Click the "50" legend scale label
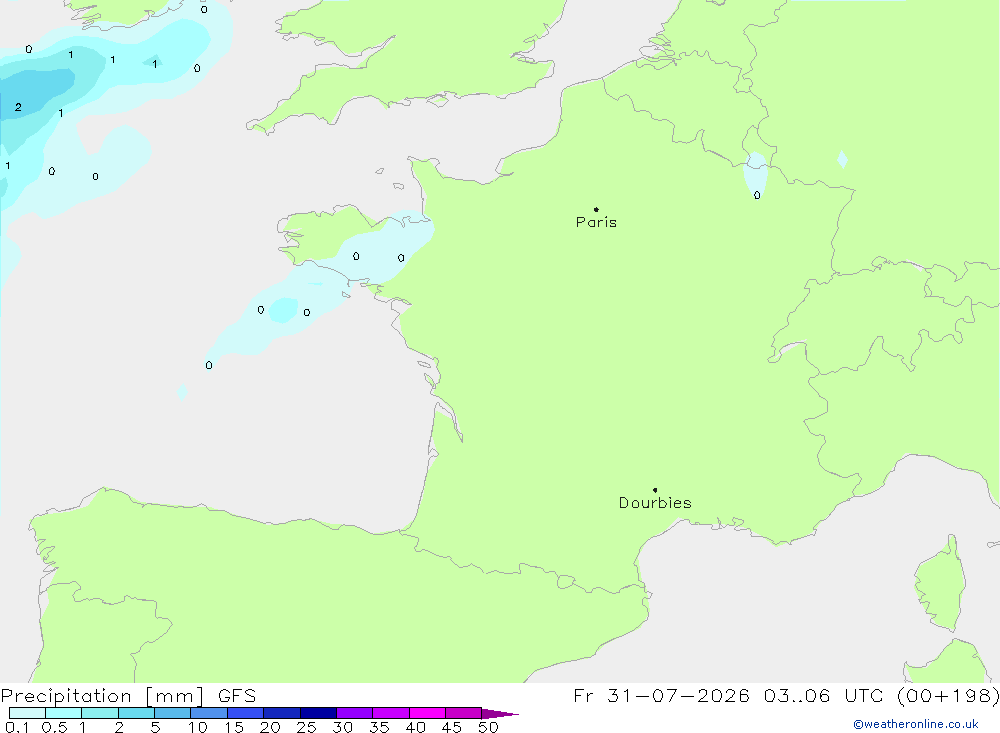Screen dimensions: 1000x733 [x=489, y=727]
